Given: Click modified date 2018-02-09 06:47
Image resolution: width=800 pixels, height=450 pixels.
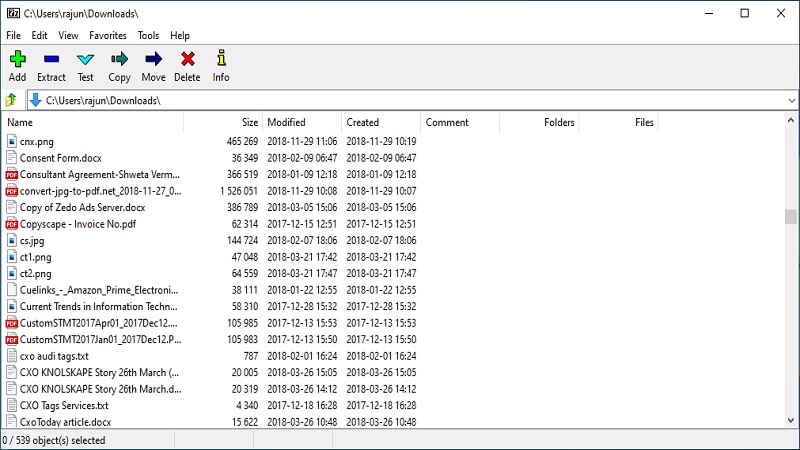Looking at the screenshot, I should coord(302,158).
